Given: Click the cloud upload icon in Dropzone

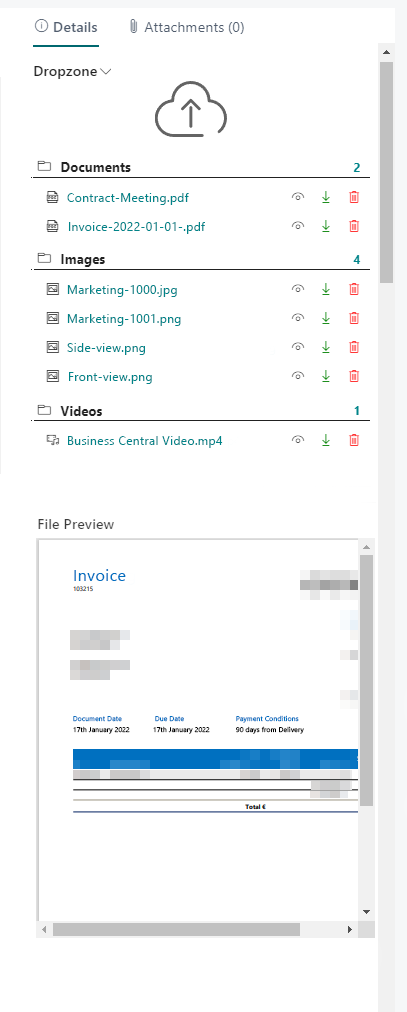Looking at the screenshot, I should (x=191, y=110).
